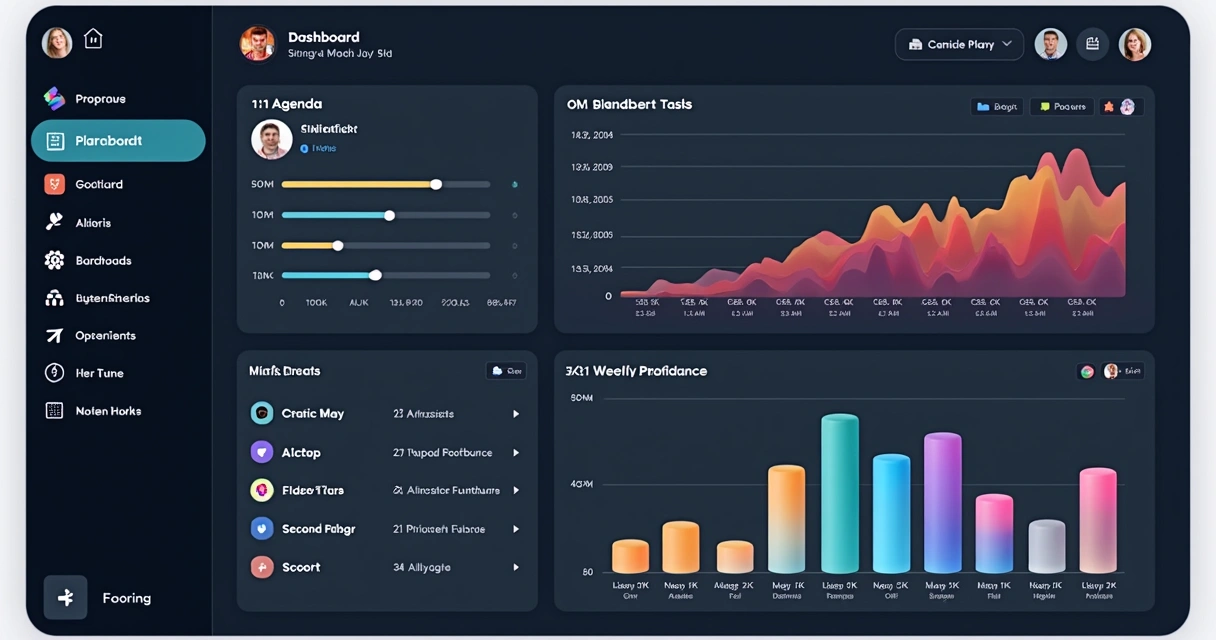The width and height of the screenshot is (1216, 640).
Task: Click the purple bar in Weefly chart
Action: [943, 502]
